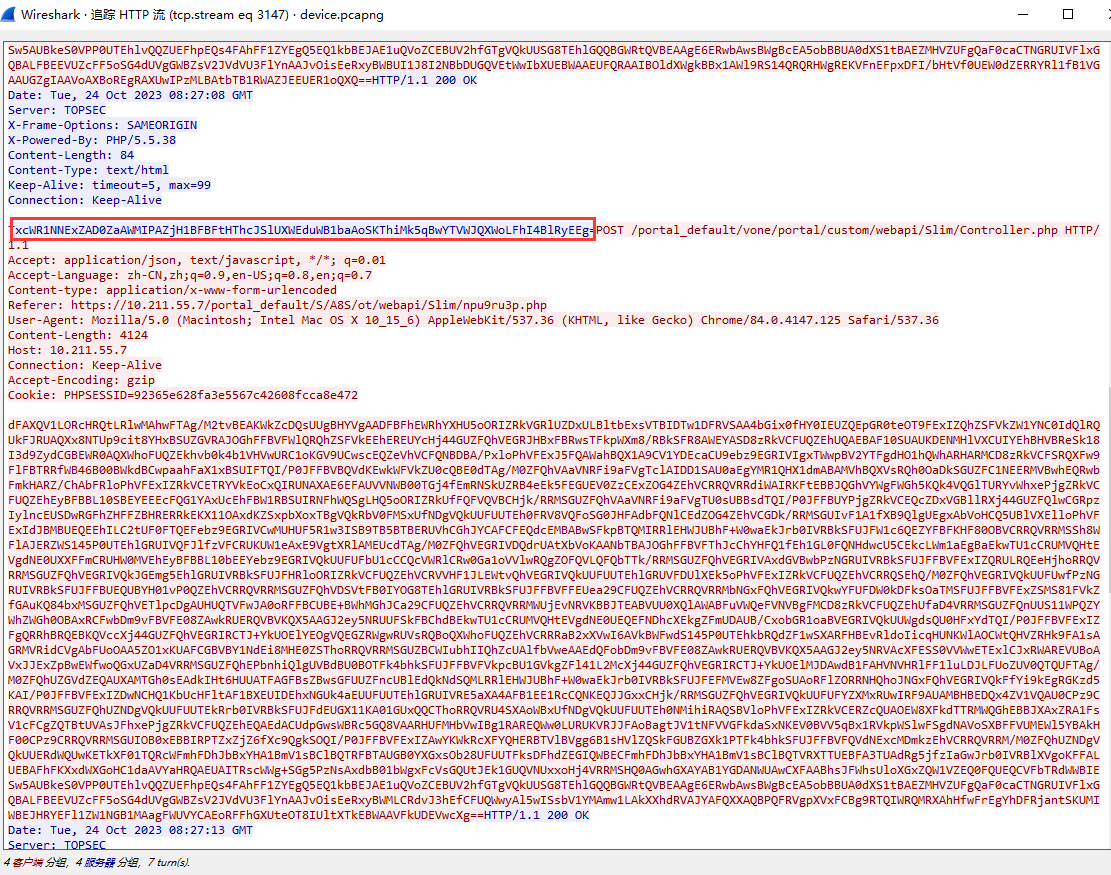Click the Date: Tue, 24 Oct 2023 08:27:08 GMT line
This screenshot has height=875, width=1111.
(130, 95)
